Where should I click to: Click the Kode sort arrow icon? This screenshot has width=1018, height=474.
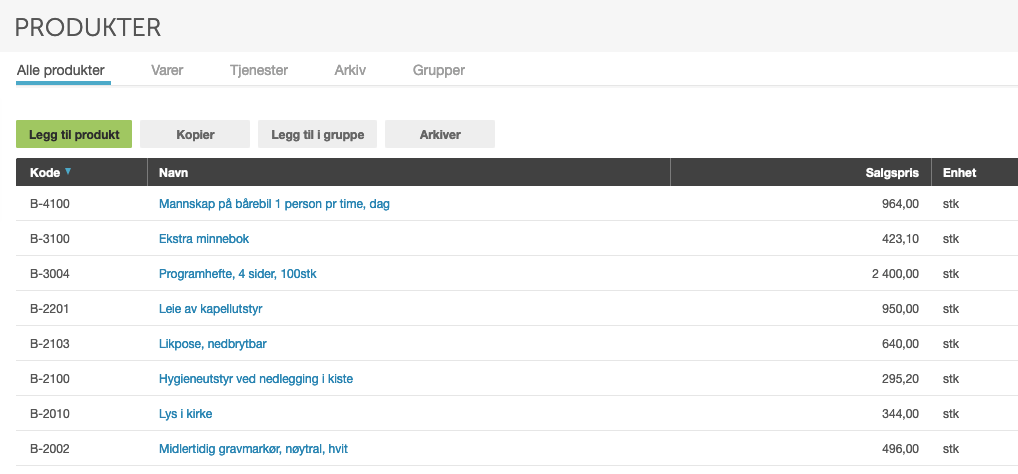tap(68, 172)
